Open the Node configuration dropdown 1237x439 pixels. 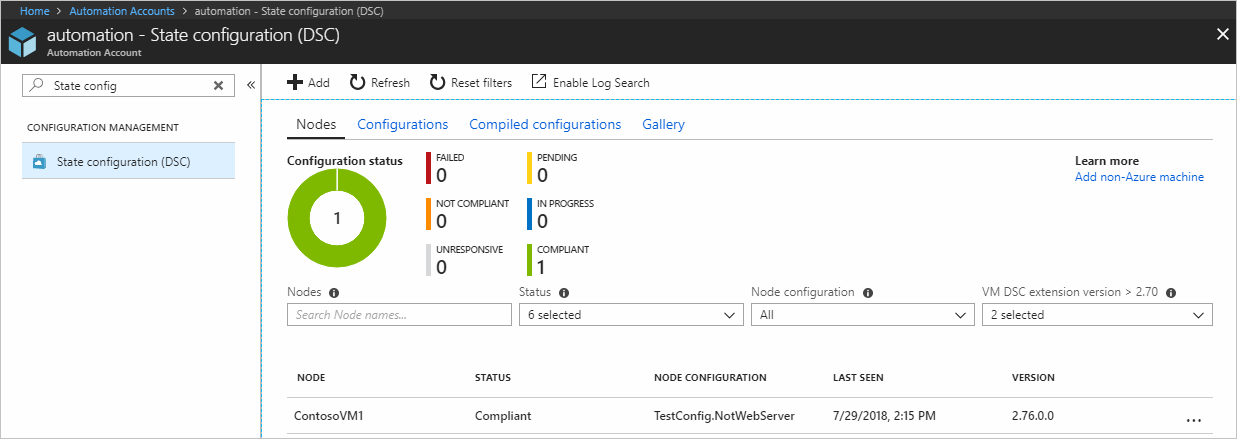(x=863, y=315)
